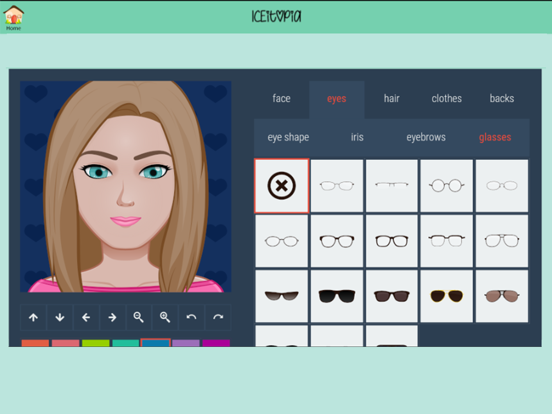This screenshot has height=414, width=552.
Task: Click the ICEitopia title logo
Action: click(x=276, y=16)
